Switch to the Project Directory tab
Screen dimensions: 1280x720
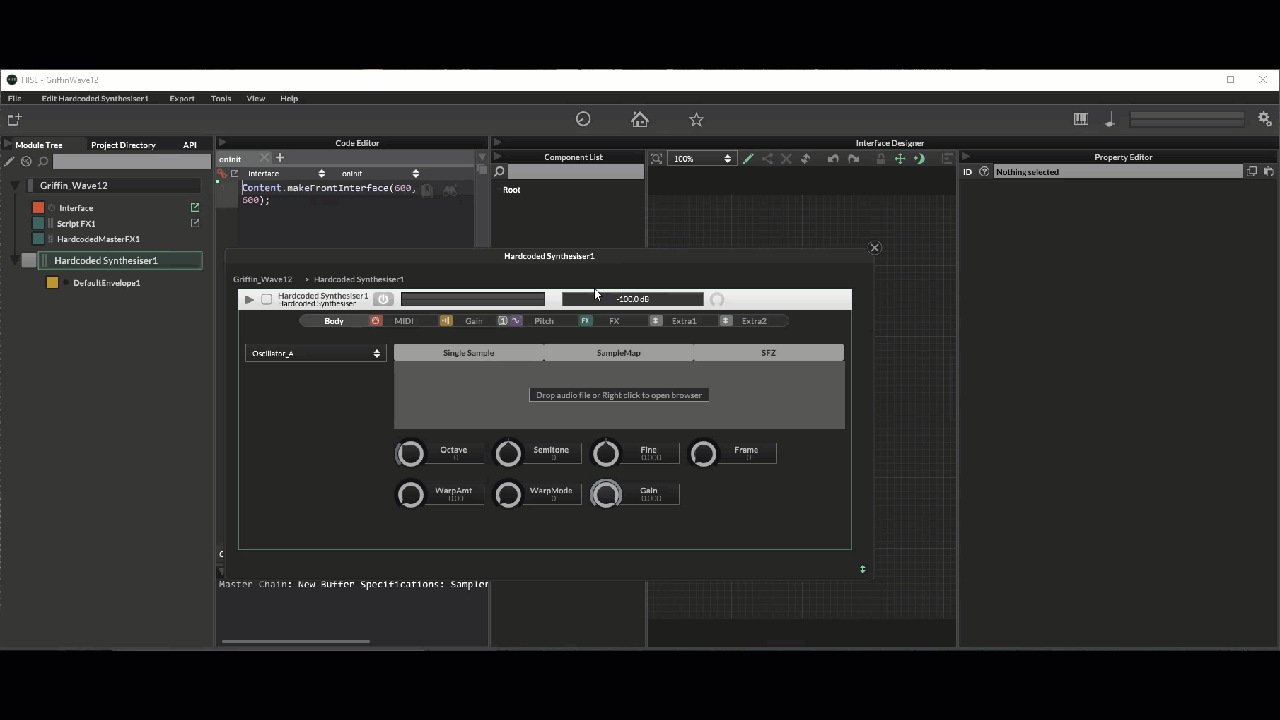coord(123,145)
